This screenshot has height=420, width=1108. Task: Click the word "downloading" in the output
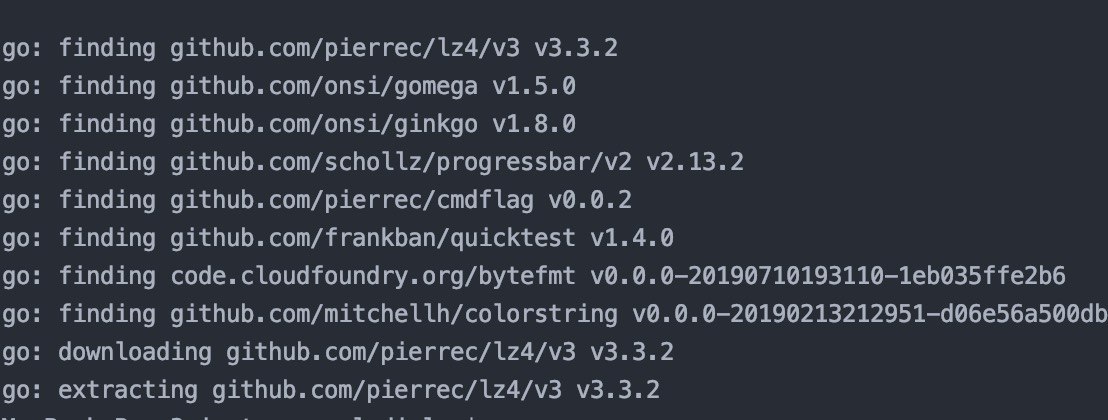click(135, 352)
